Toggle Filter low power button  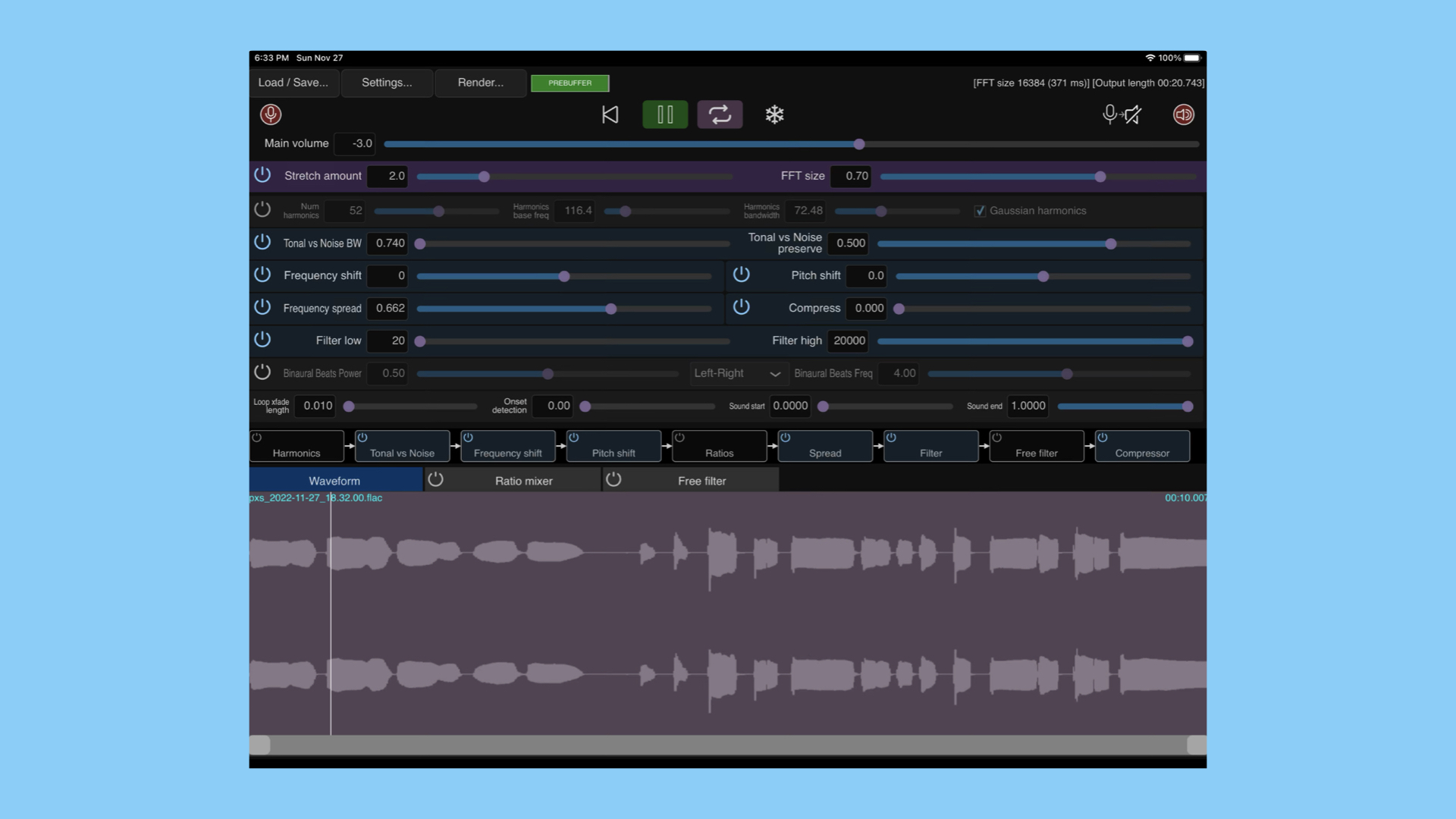click(x=262, y=340)
